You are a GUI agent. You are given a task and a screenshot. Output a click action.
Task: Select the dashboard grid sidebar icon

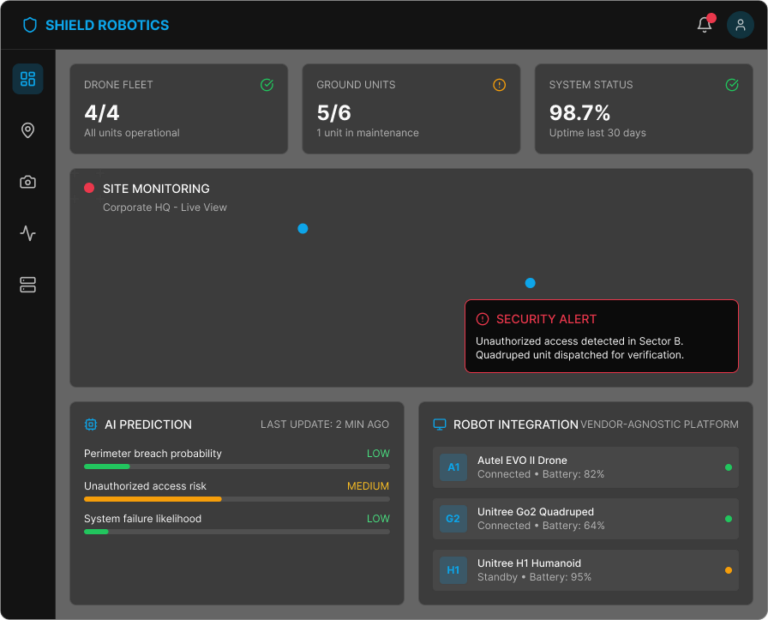pos(28,79)
